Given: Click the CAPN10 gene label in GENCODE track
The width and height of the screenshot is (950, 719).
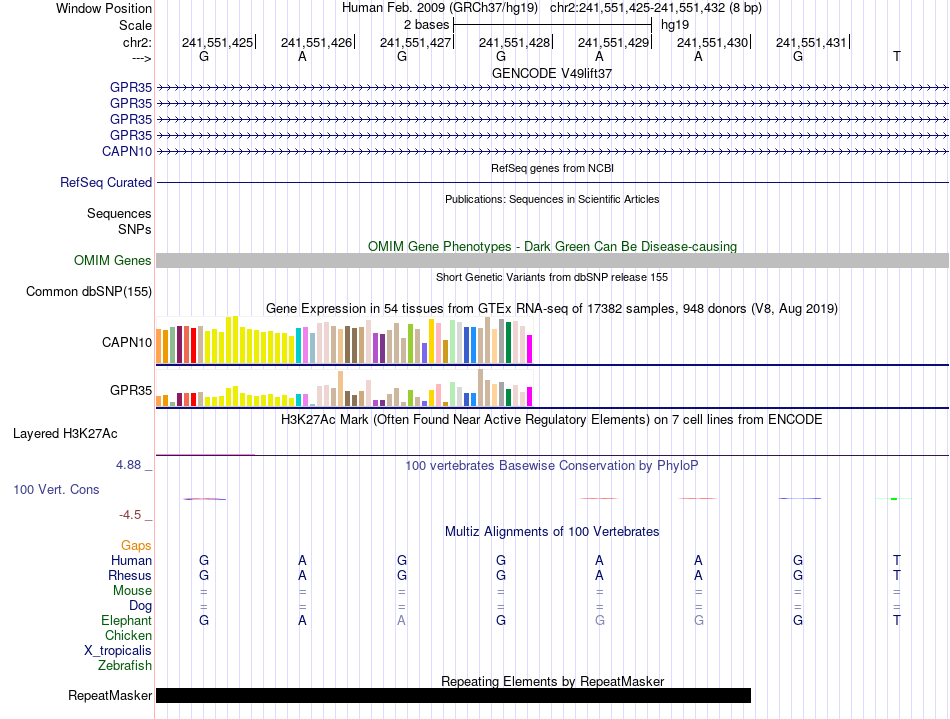Looking at the screenshot, I should coord(127,151).
